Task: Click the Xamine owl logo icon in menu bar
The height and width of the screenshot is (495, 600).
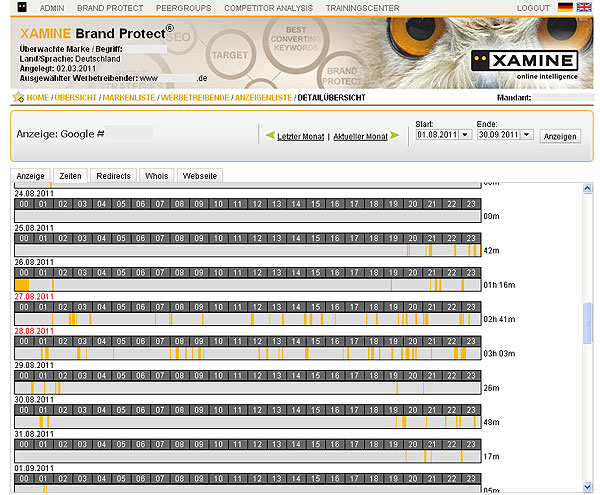Action: [x=22, y=7]
